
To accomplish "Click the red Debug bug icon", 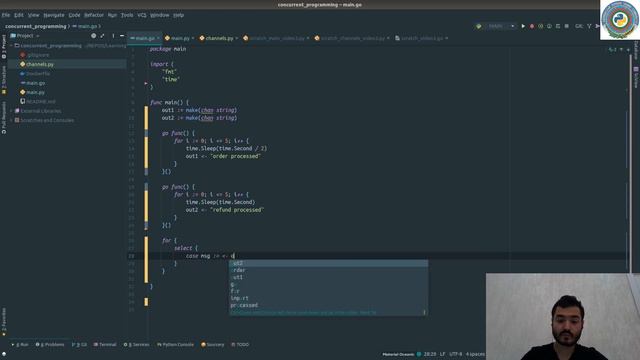I will coord(532,26).
